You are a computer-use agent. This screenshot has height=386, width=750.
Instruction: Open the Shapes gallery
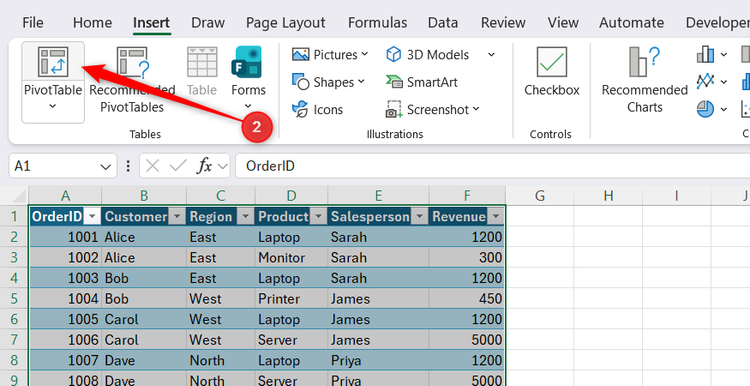coord(328,82)
